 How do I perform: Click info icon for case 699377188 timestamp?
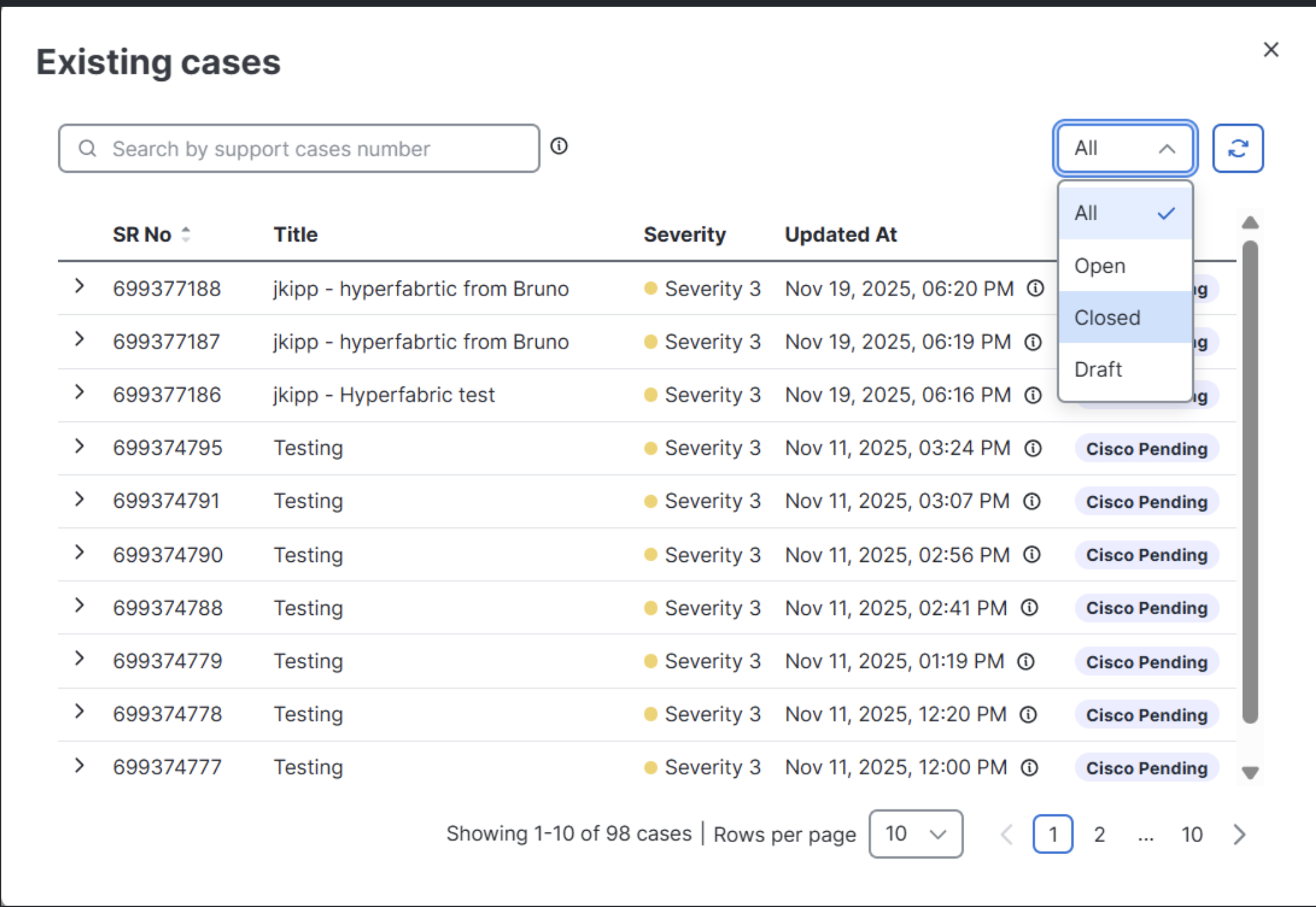pyautogui.click(x=1035, y=288)
